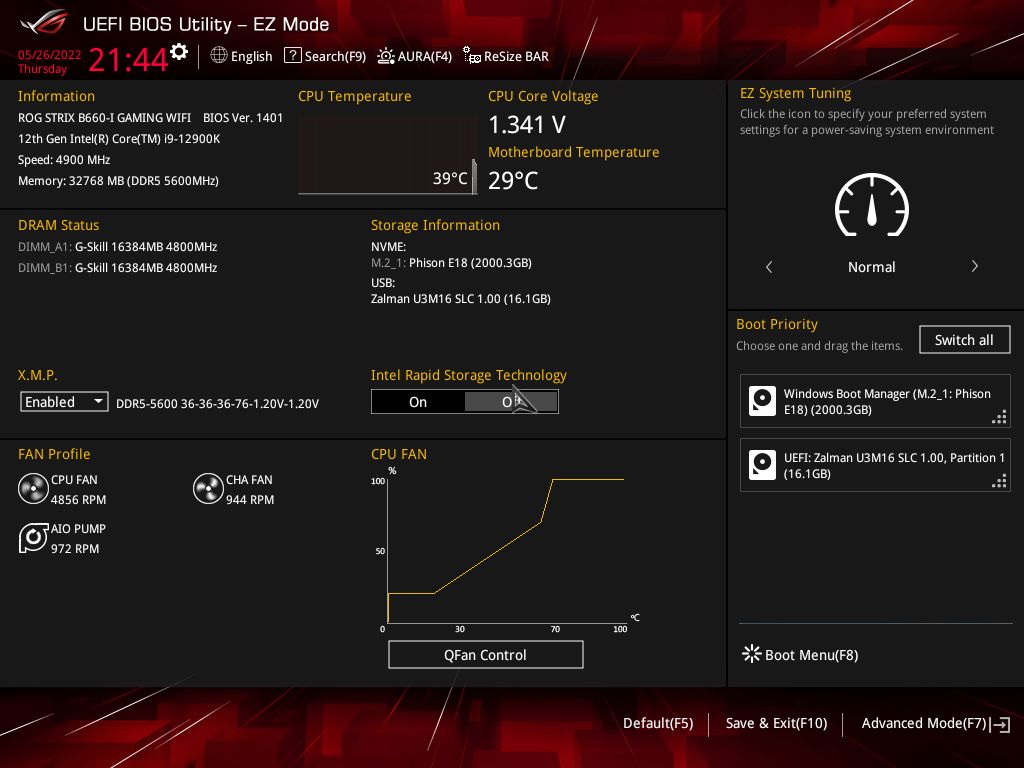The height and width of the screenshot is (768, 1024).
Task: Click ROG STRIX B660-I GAMING WIFI text
Action: tap(104, 118)
